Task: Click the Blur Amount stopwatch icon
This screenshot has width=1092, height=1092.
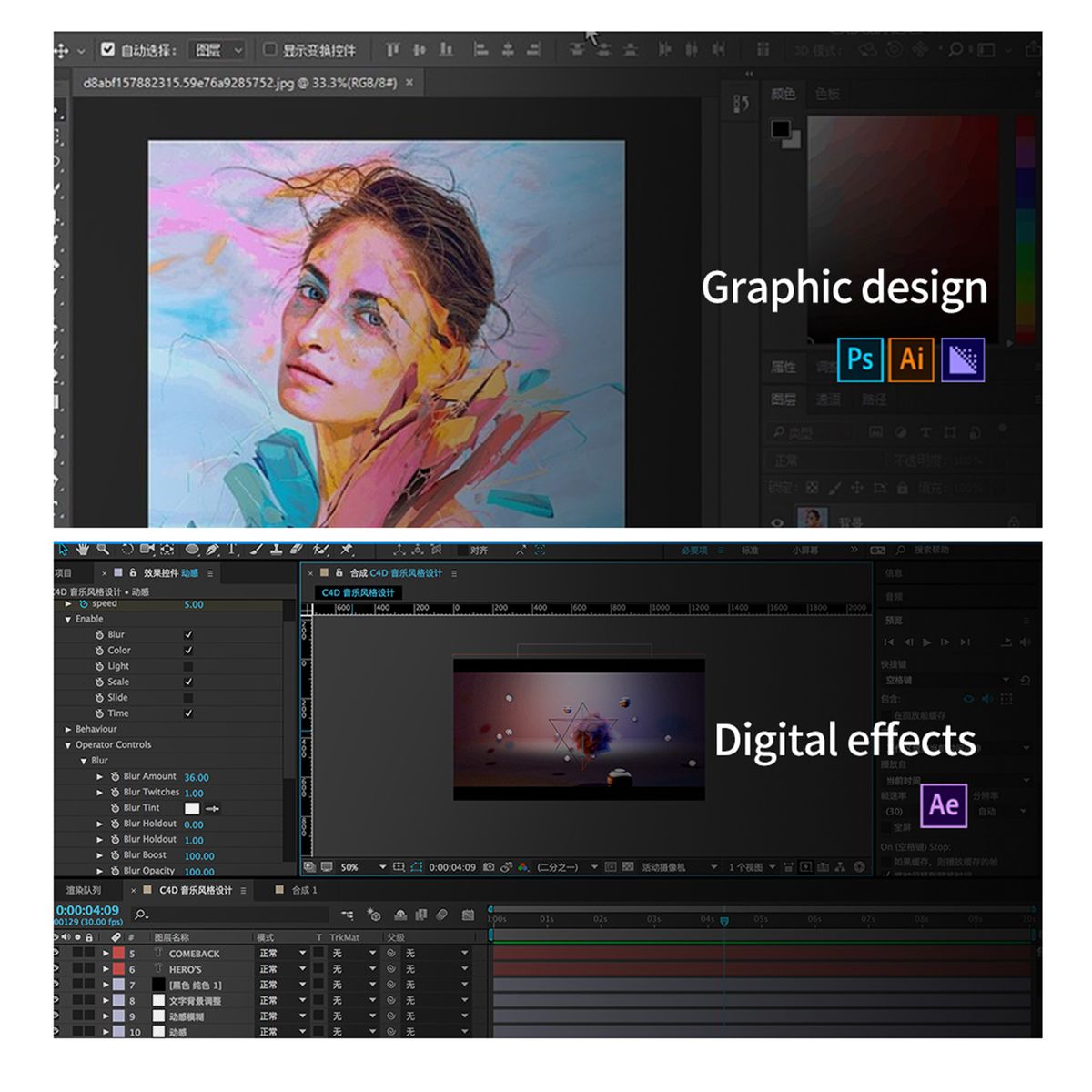Action: pyautogui.click(x=116, y=777)
